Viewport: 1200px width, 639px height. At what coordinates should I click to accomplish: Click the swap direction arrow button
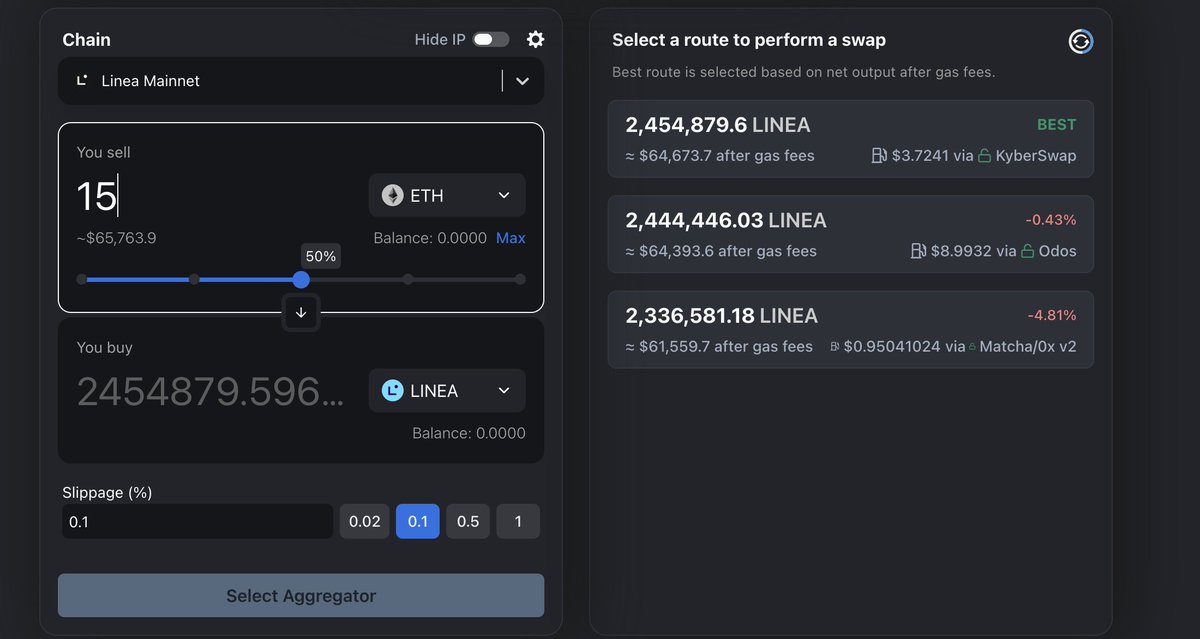(301, 312)
